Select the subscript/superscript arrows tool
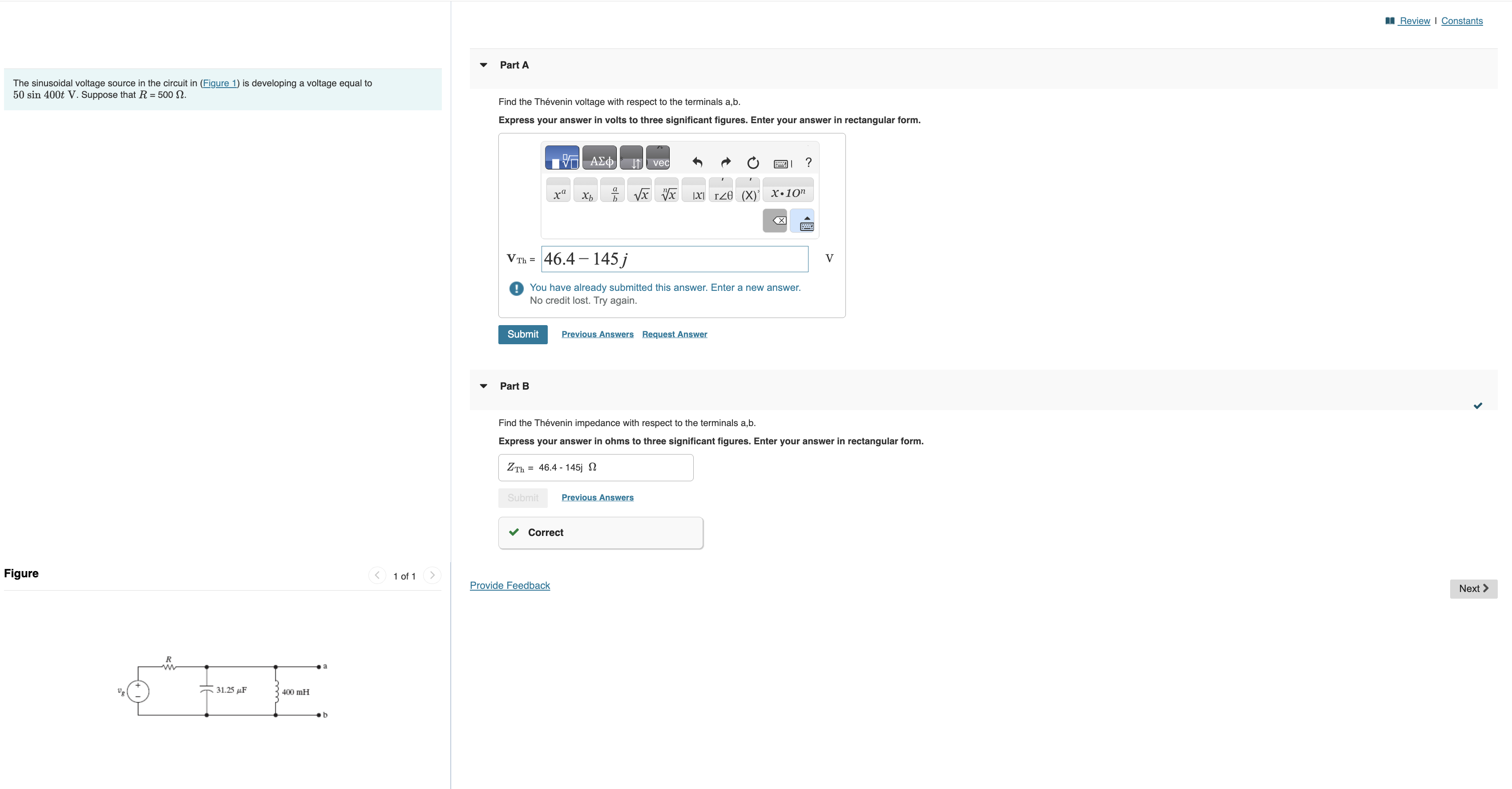 point(631,158)
